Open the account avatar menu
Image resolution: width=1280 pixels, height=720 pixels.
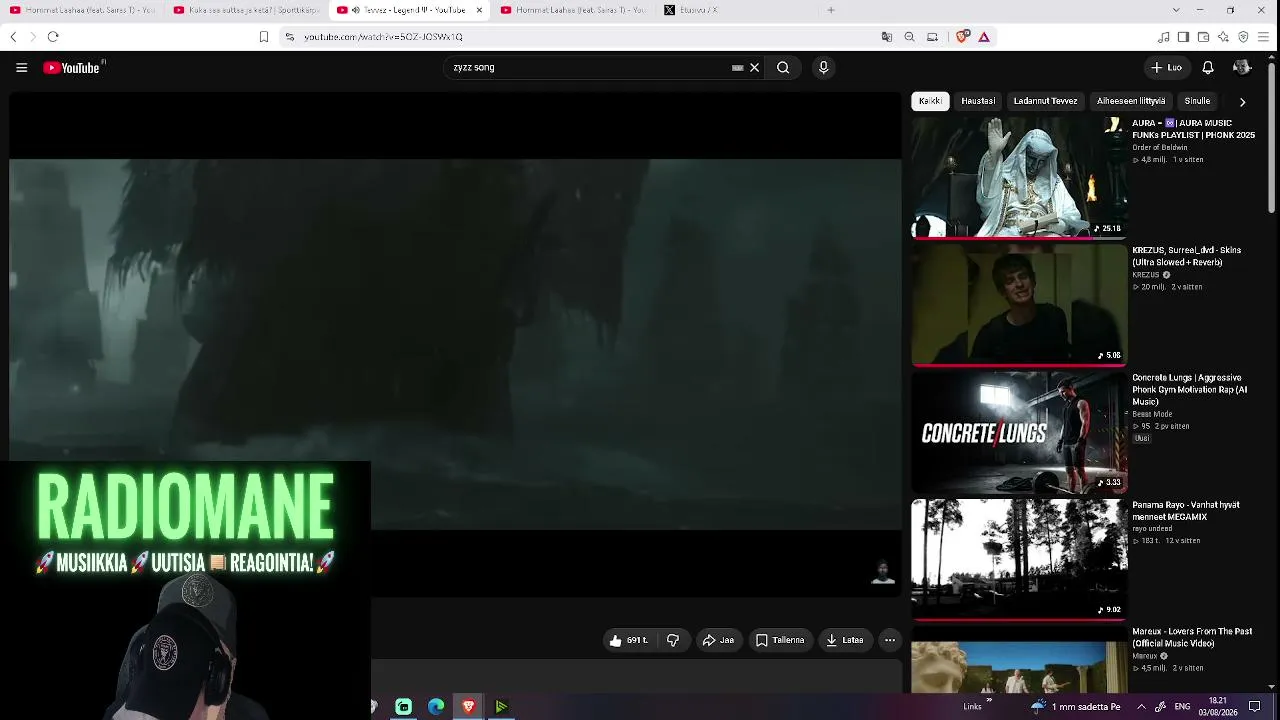tap(1242, 68)
